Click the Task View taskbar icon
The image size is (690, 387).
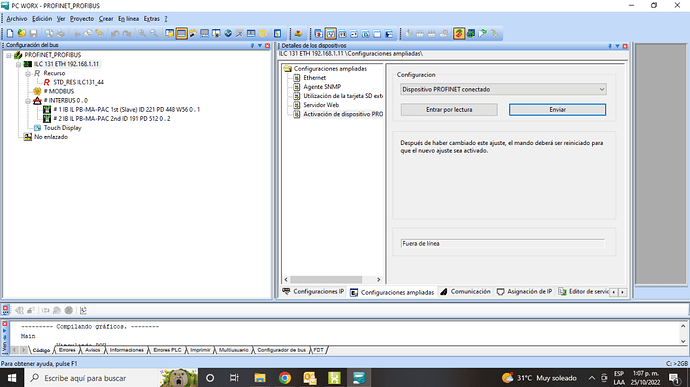click(234, 378)
